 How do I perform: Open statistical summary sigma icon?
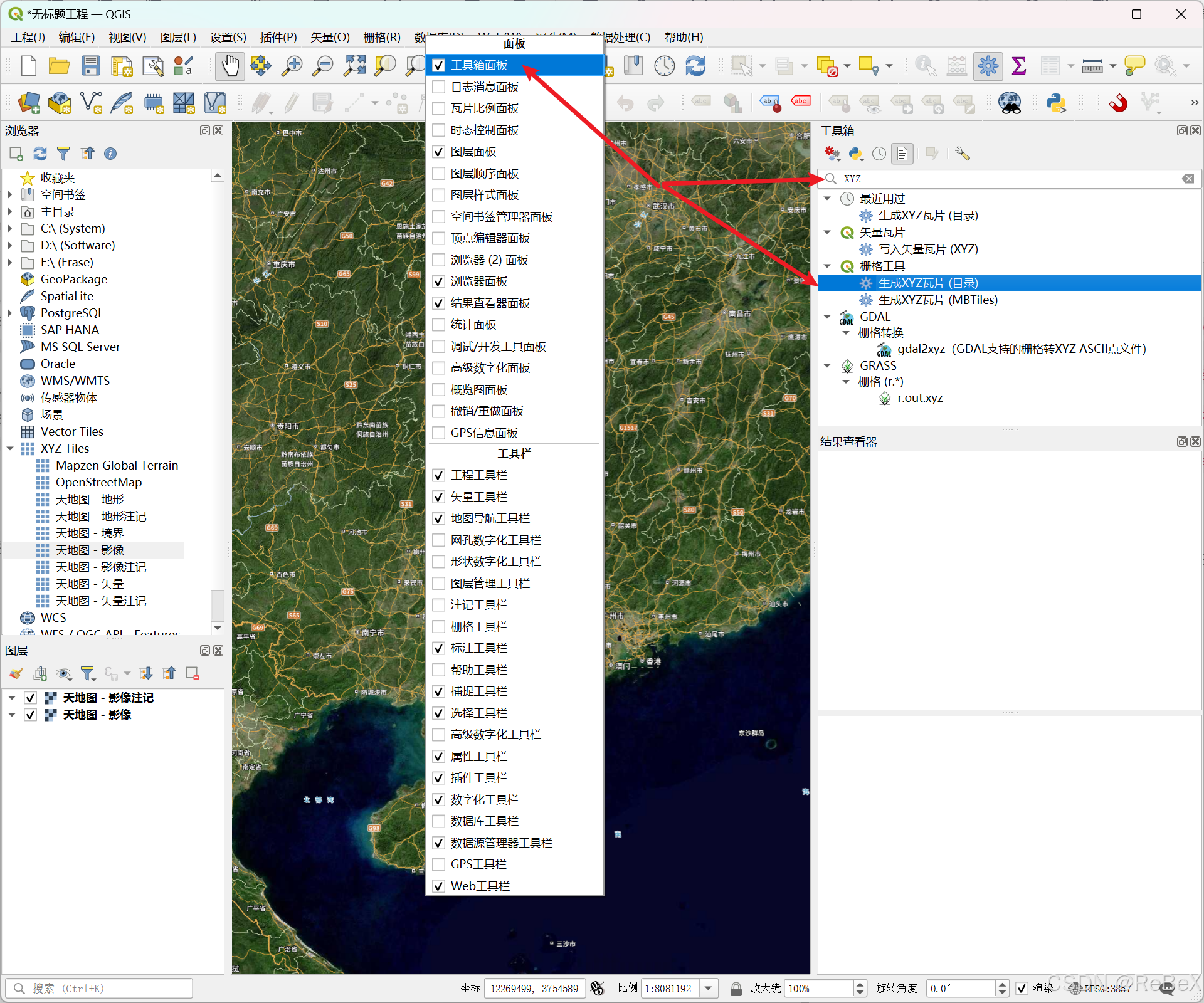[1019, 66]
